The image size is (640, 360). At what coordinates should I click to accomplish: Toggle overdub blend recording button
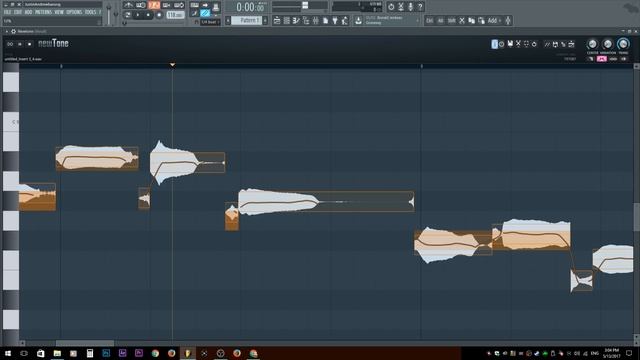click(x=167, y=5)
